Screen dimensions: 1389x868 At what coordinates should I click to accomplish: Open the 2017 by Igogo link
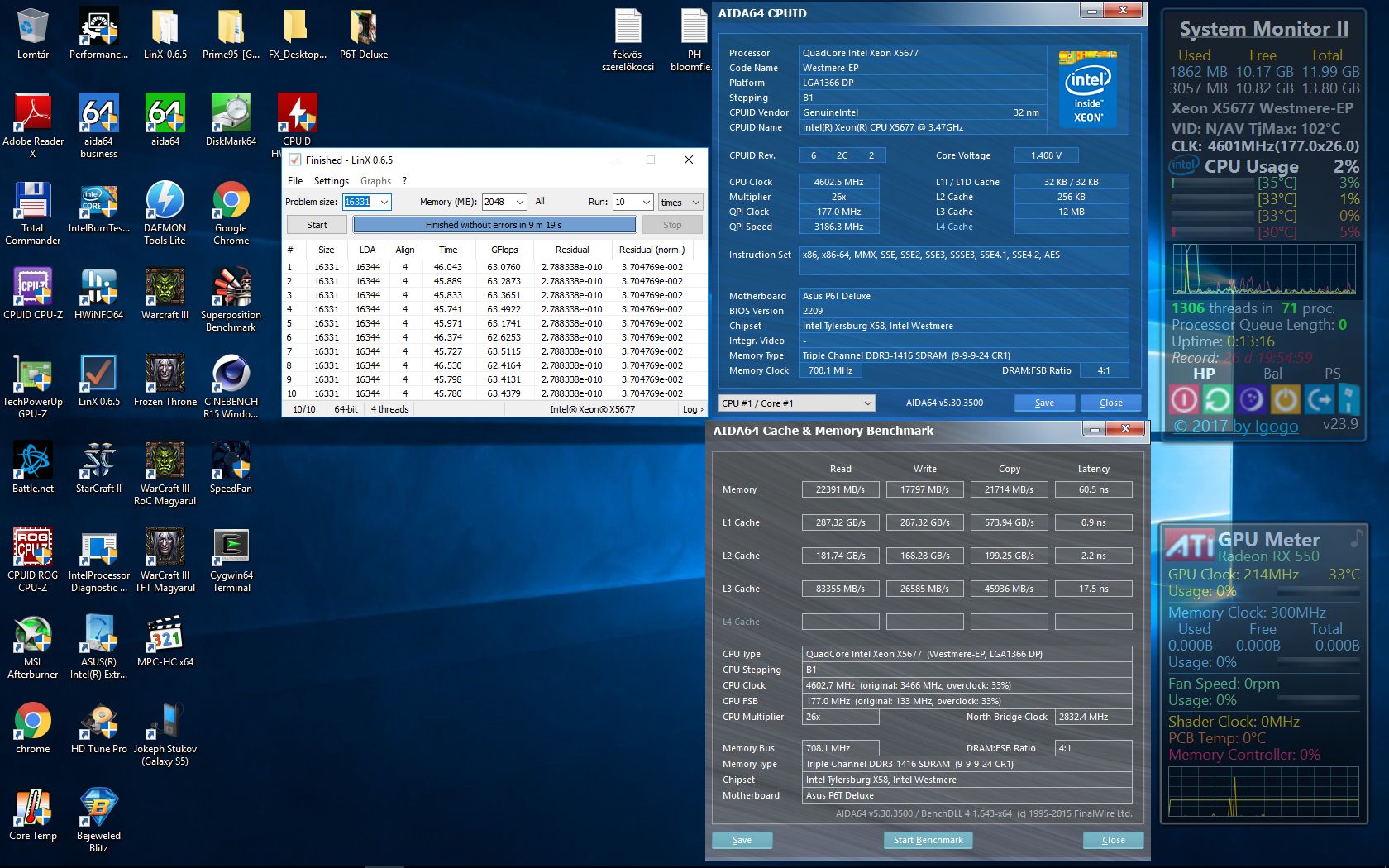[1236, 426]
